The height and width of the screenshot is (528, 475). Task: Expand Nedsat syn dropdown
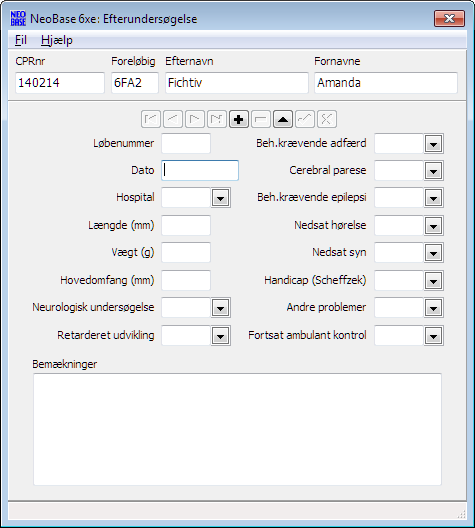point(433,253)
